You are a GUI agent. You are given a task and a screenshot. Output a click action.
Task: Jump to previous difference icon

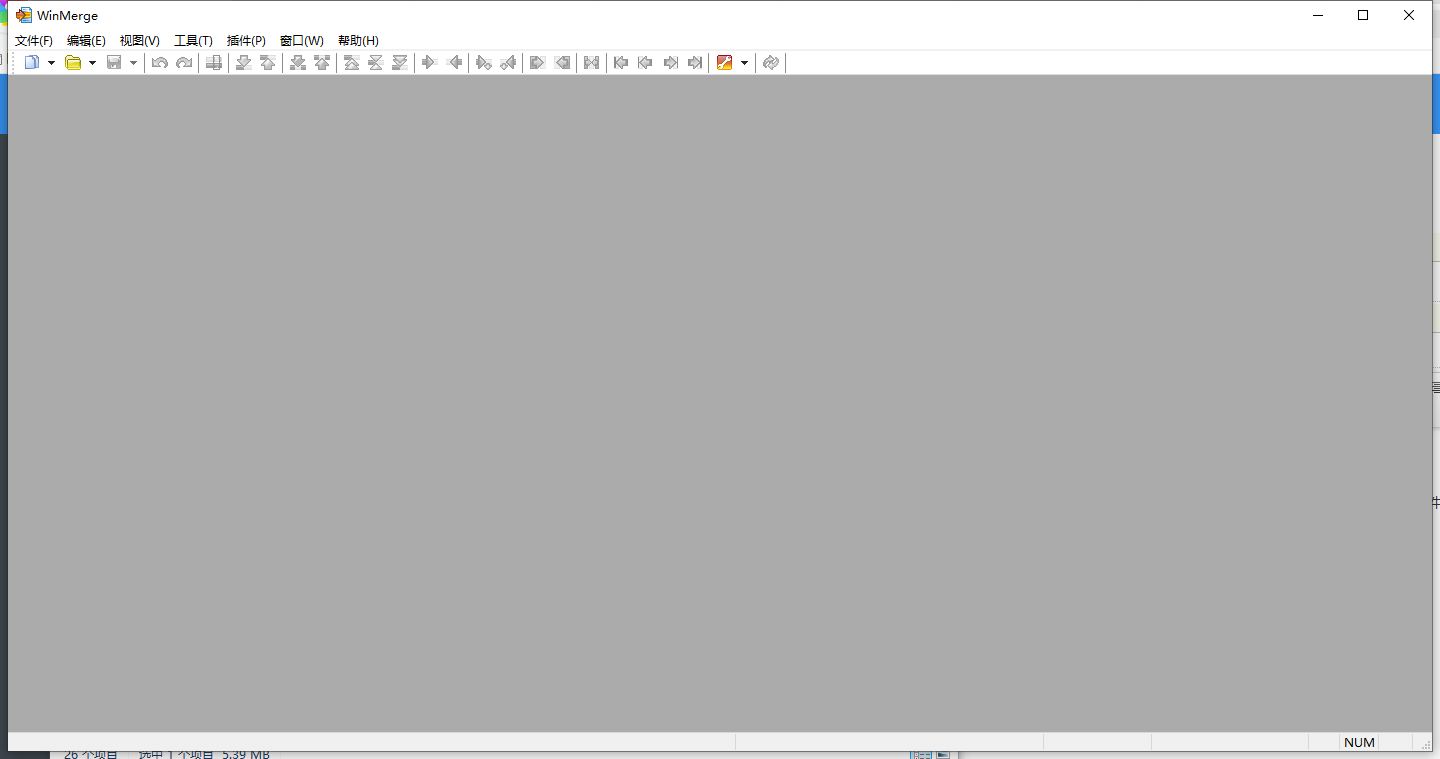(267, 63)
